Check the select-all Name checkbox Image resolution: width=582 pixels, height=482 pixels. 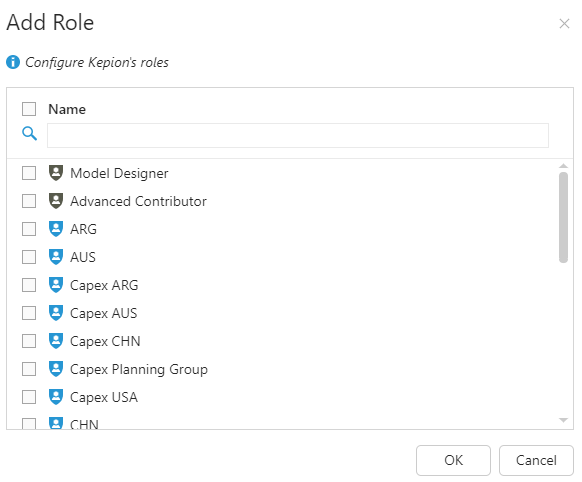[x=29, y=109]
